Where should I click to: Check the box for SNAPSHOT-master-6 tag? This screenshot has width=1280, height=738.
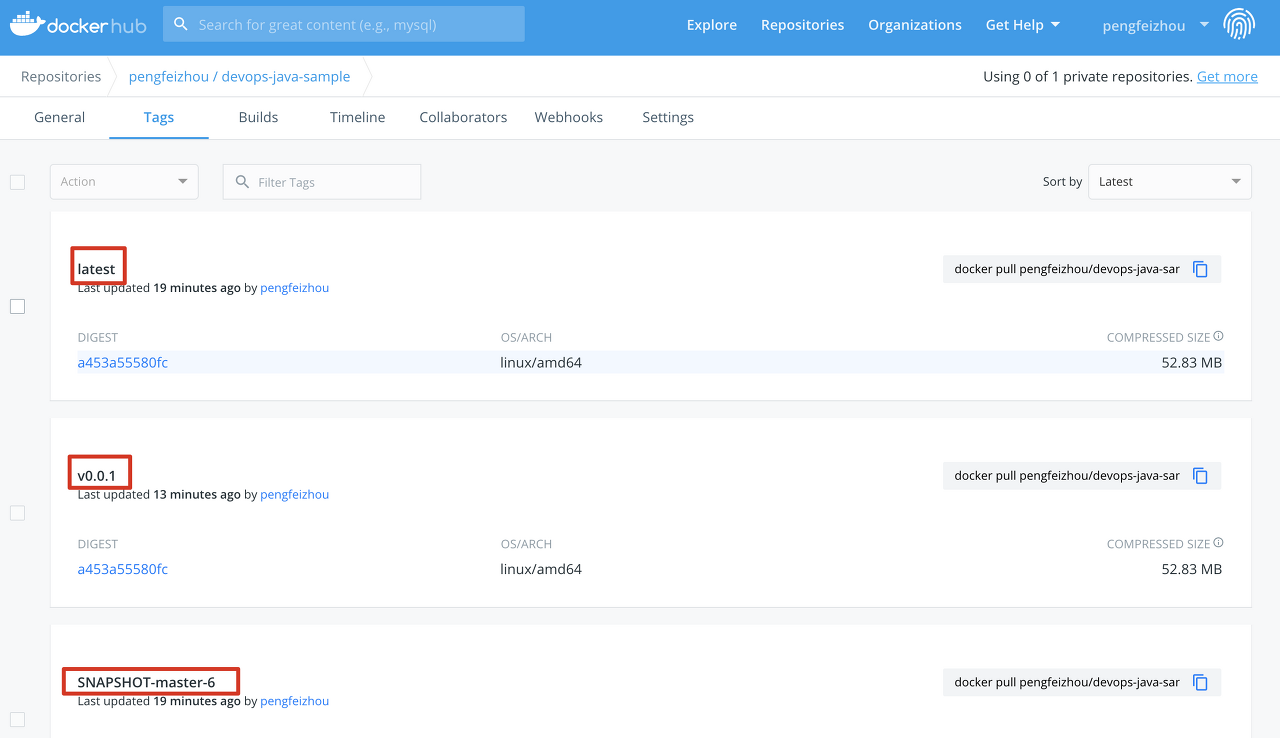point(17,719)
